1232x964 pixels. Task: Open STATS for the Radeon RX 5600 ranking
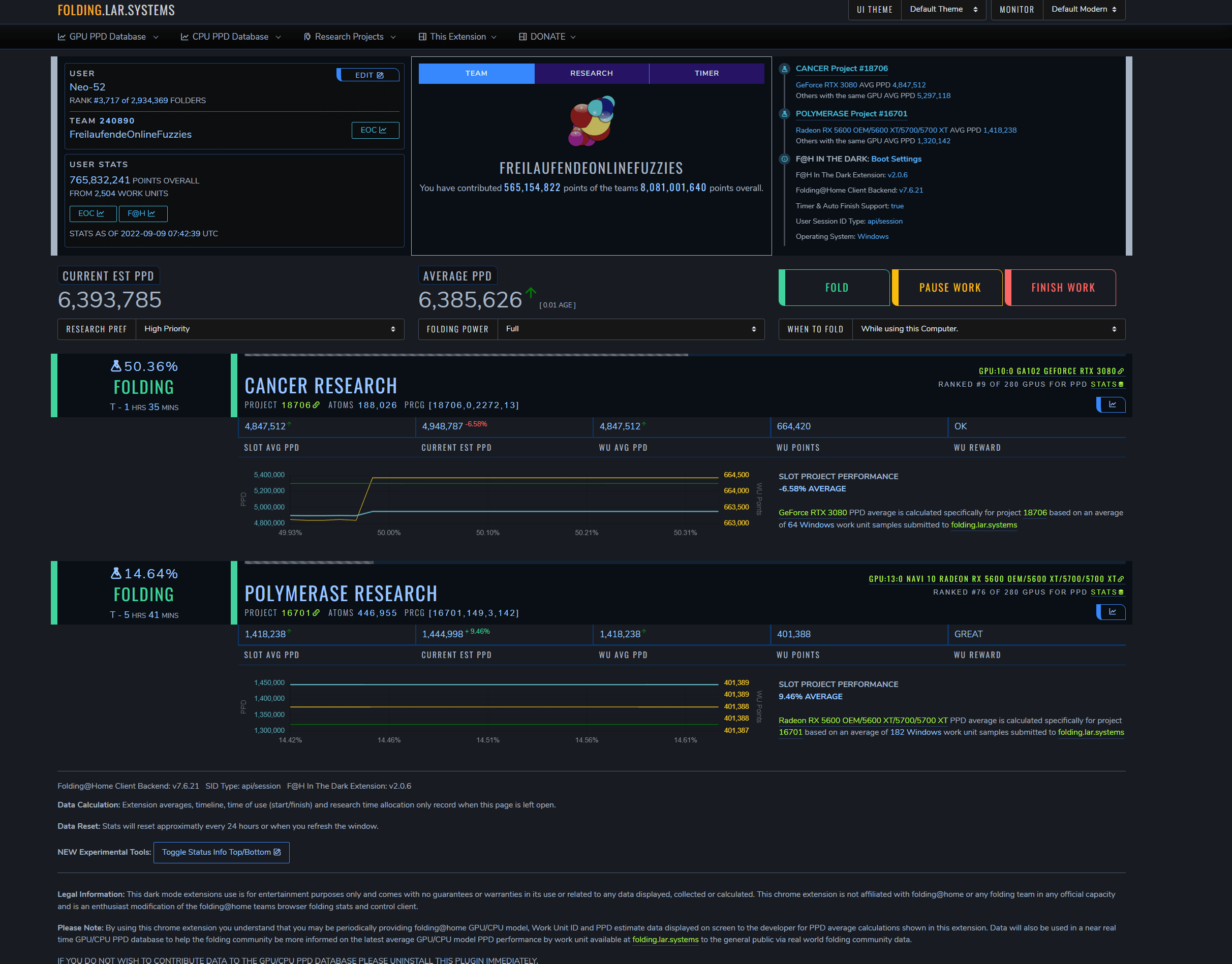coord(1106,592)
